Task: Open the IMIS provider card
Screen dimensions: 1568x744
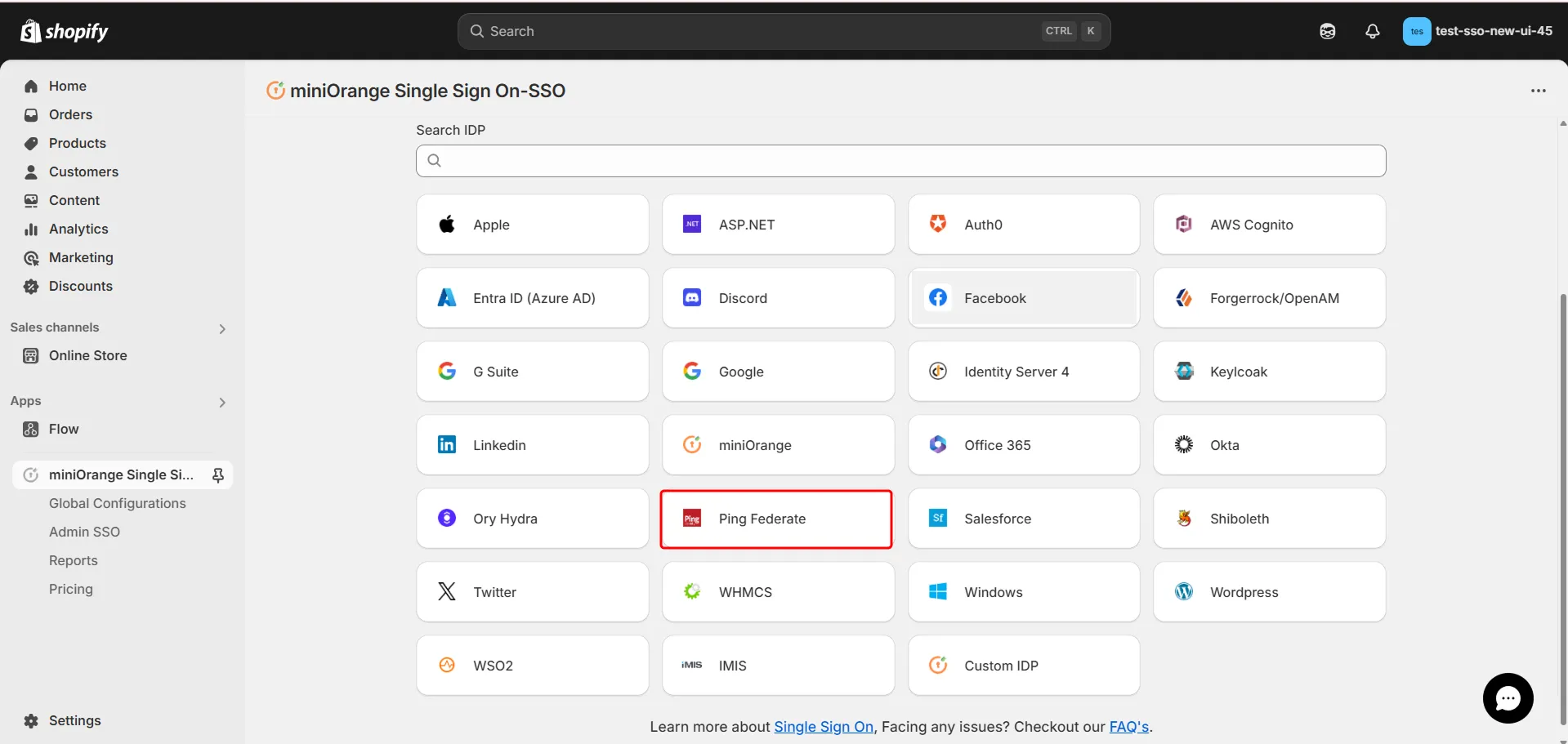Action: click(778, 666)
